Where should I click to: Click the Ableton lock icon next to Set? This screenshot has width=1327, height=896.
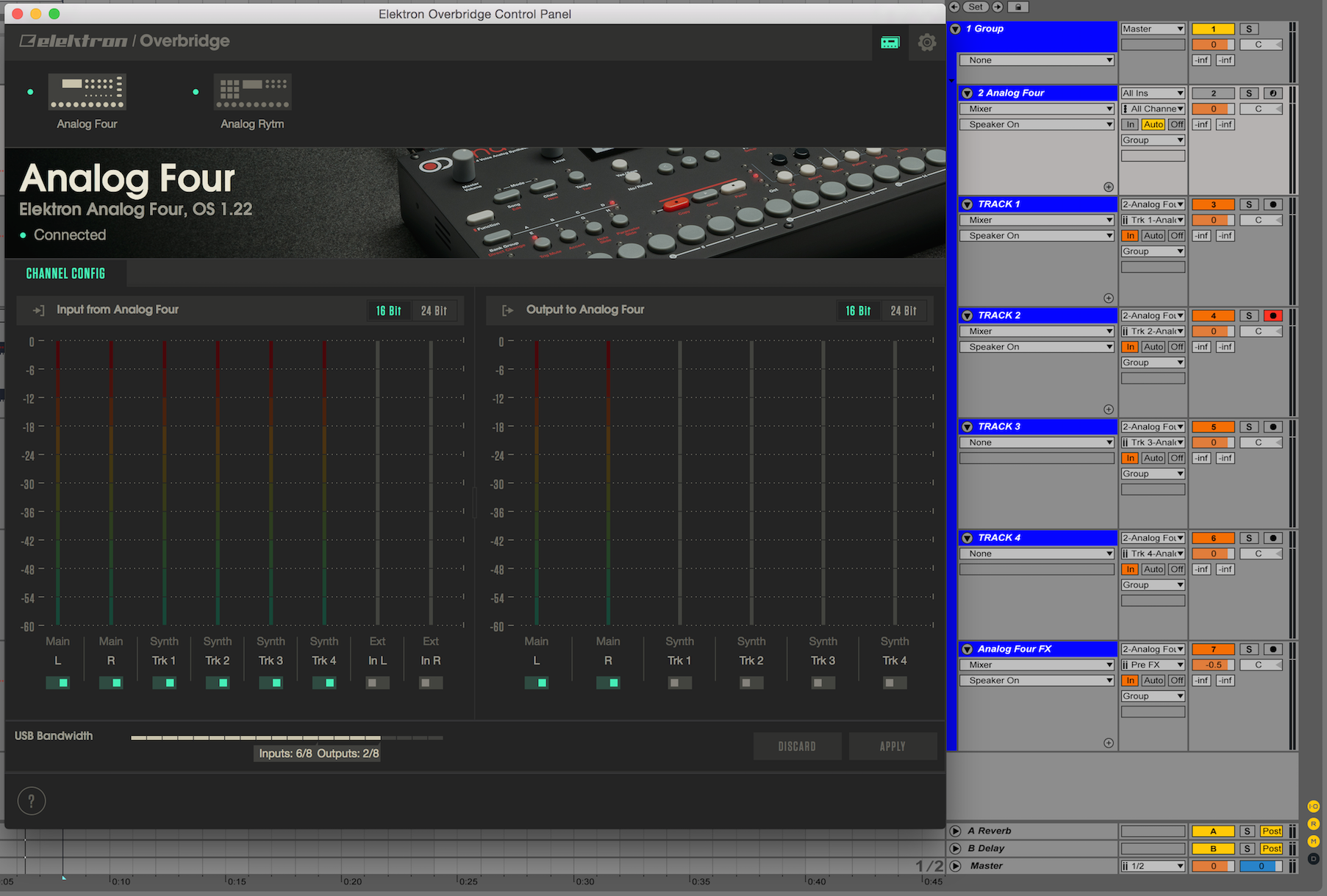1018,7
